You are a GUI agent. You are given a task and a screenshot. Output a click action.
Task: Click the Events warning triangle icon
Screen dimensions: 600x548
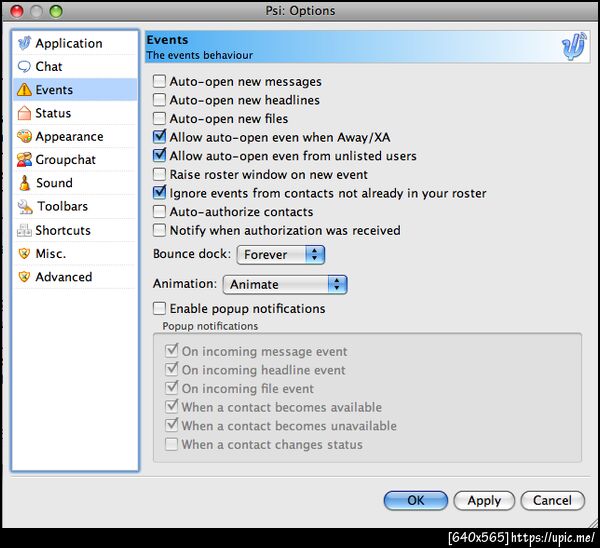tap(24, 90)
